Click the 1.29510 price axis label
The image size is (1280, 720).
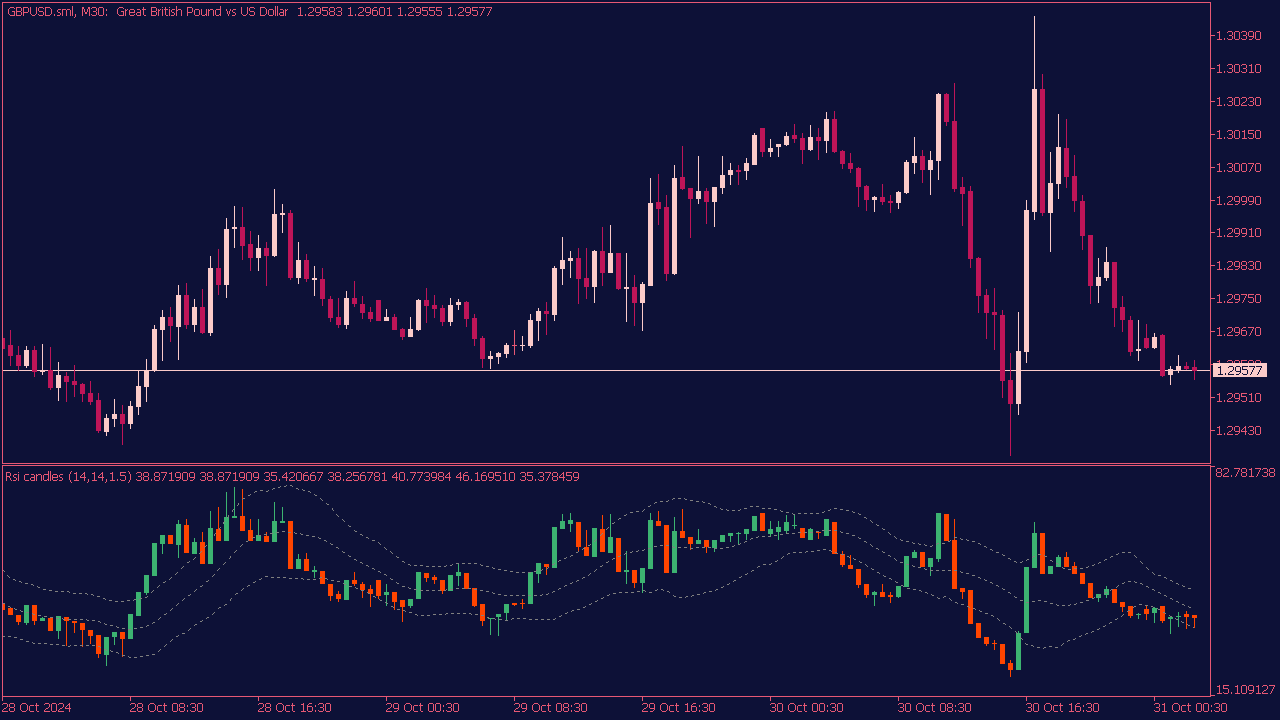click(1238, 398)
